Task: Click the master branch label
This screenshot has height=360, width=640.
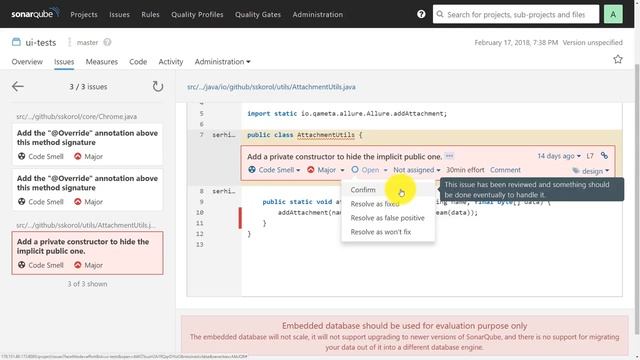Action: (87, 42)
